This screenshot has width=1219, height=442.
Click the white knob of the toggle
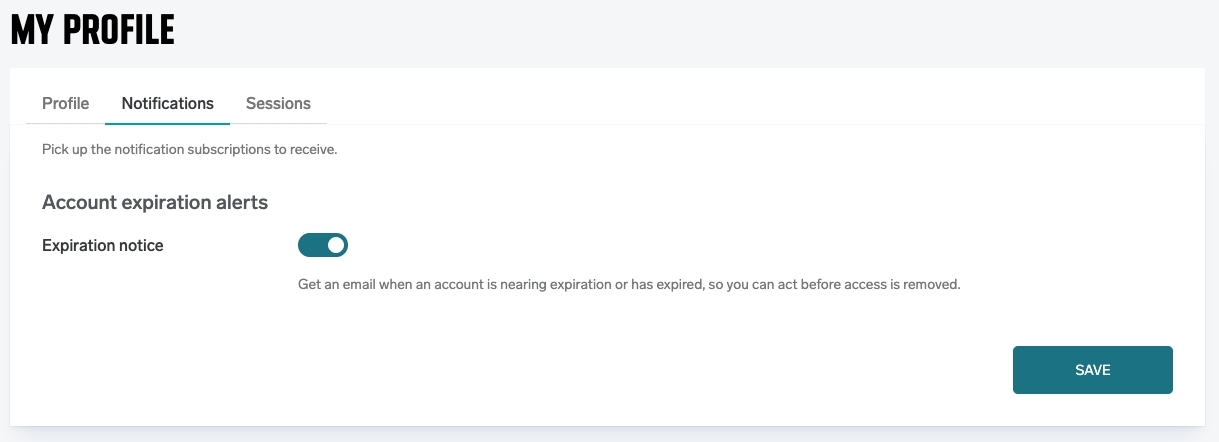[335, 245]
